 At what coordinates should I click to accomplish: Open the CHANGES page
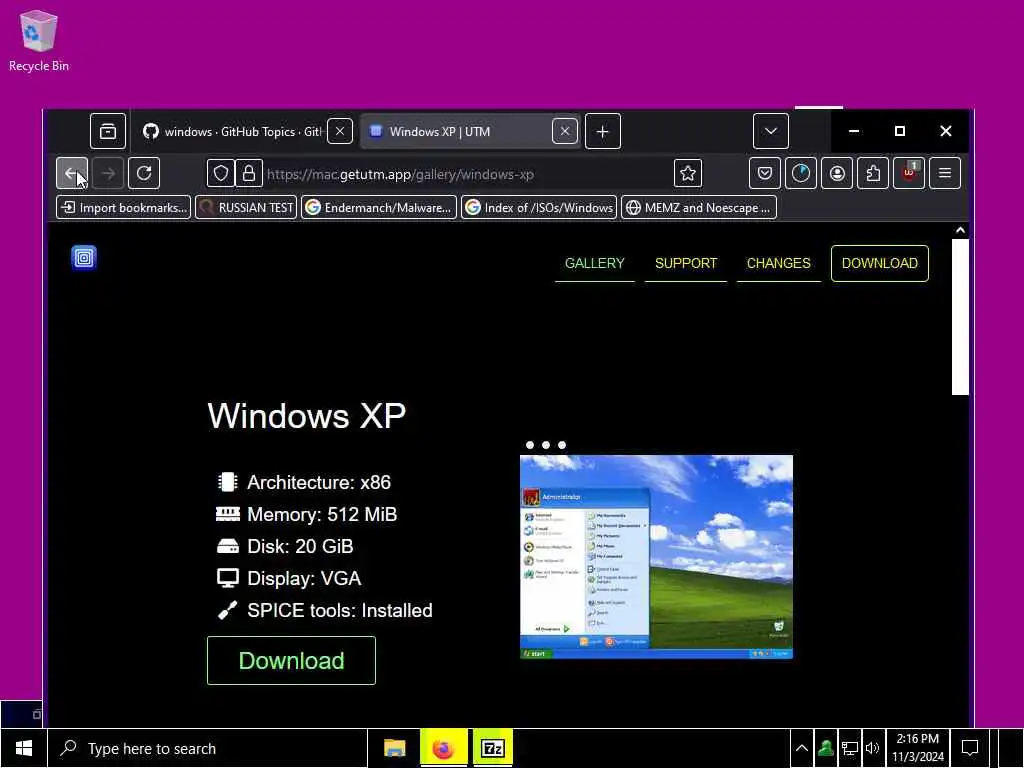[778, 263]
